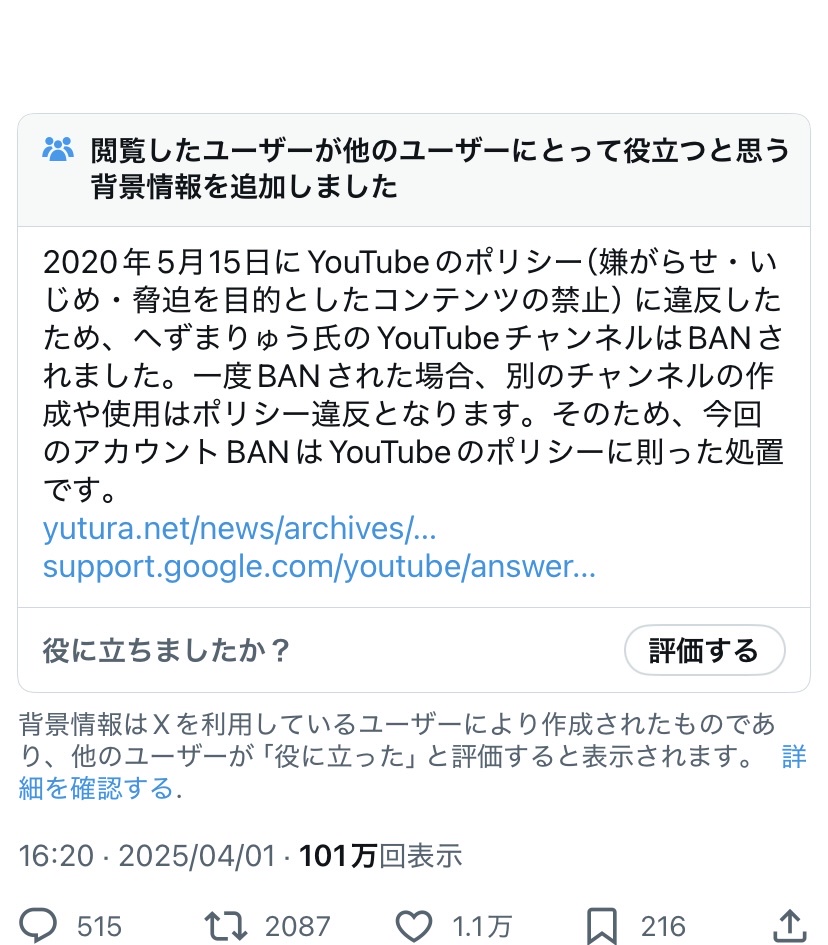Tap the reply speech bubble icon
828x945 pixels.
(38, 925)
